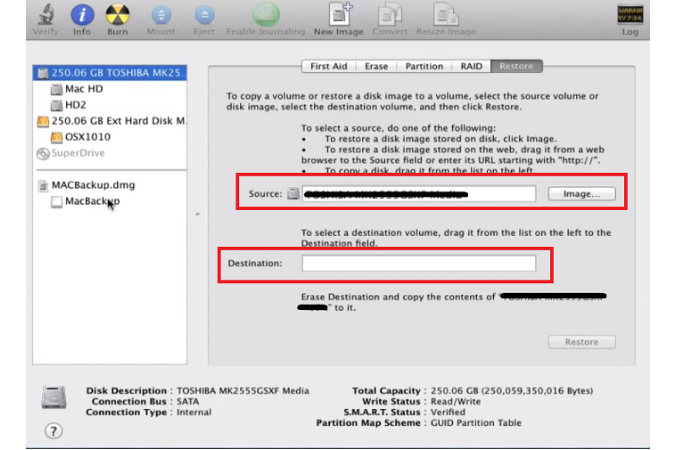Open the Info toolbar icon

click(x=82, y=15)
